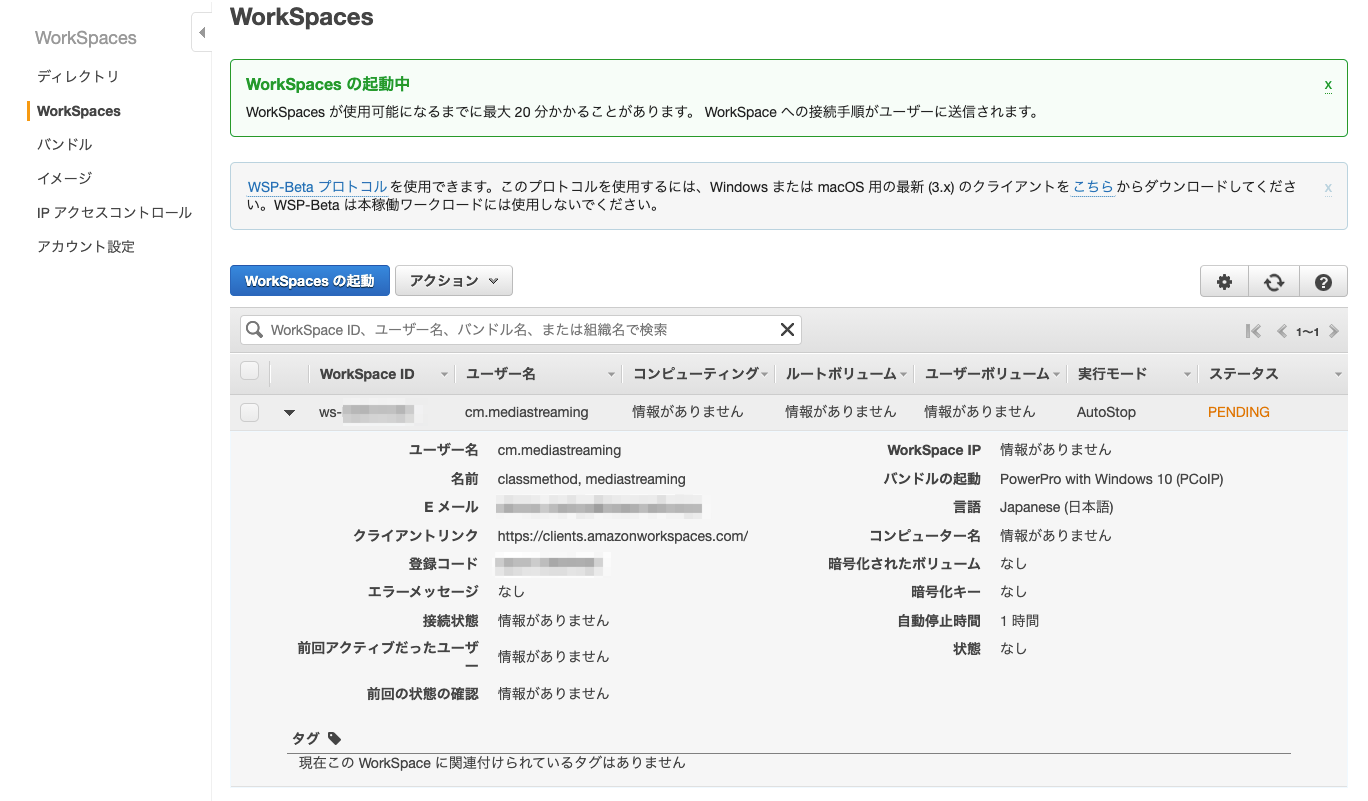This screenshot has height=801, width=1368.
Task: Click the AutoStop run mode cell
Action: pyautogui.click(x=1106, y=412)
